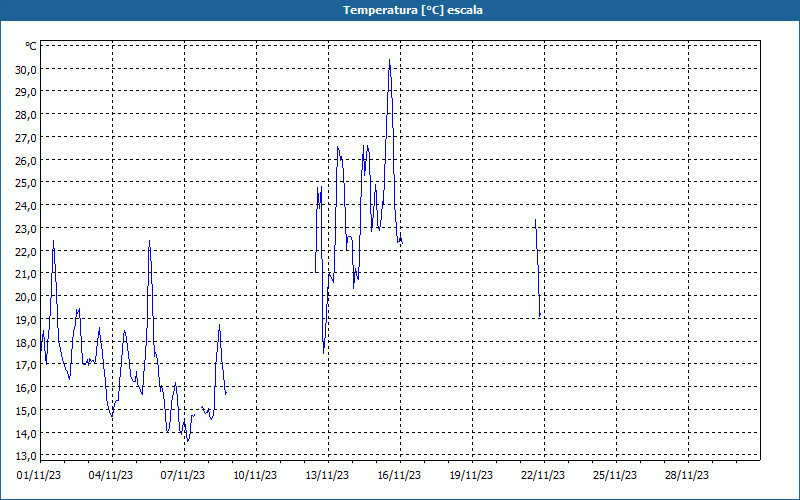Select the 17,0 axis value

pyautogui.click(x=26, y=365)
